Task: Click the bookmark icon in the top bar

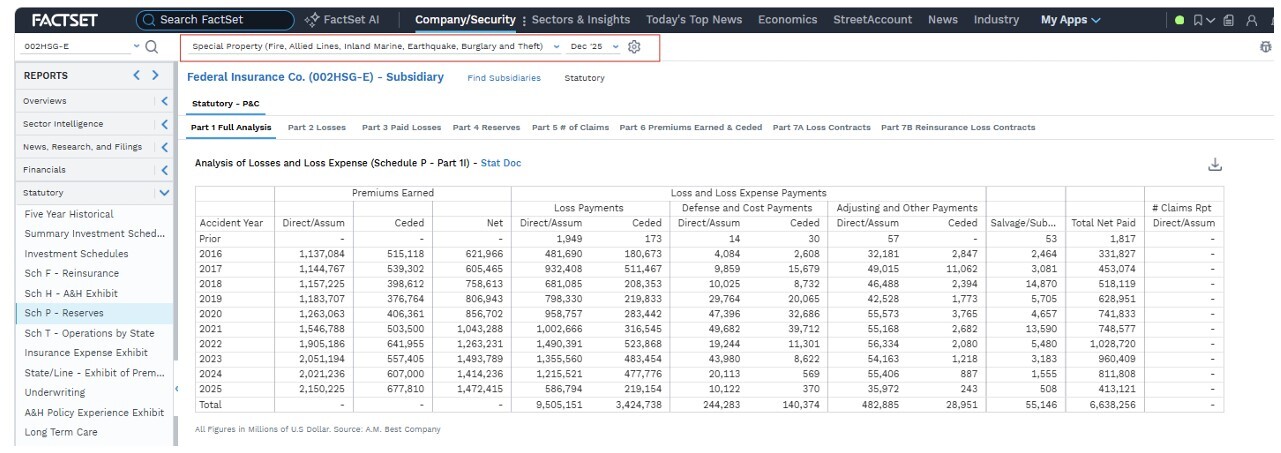Action: [x=1198, y=20]
